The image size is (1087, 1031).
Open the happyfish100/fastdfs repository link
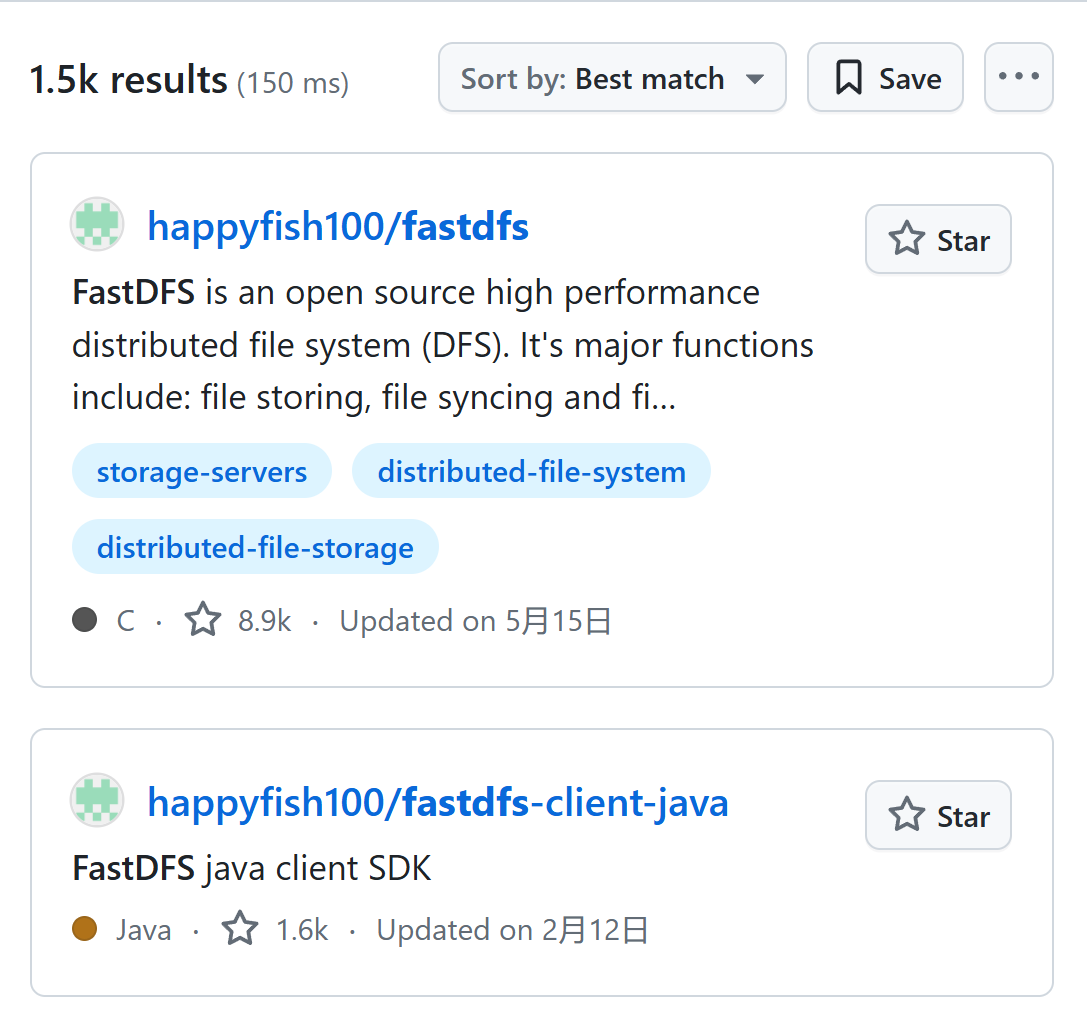[x=338, y=226]
